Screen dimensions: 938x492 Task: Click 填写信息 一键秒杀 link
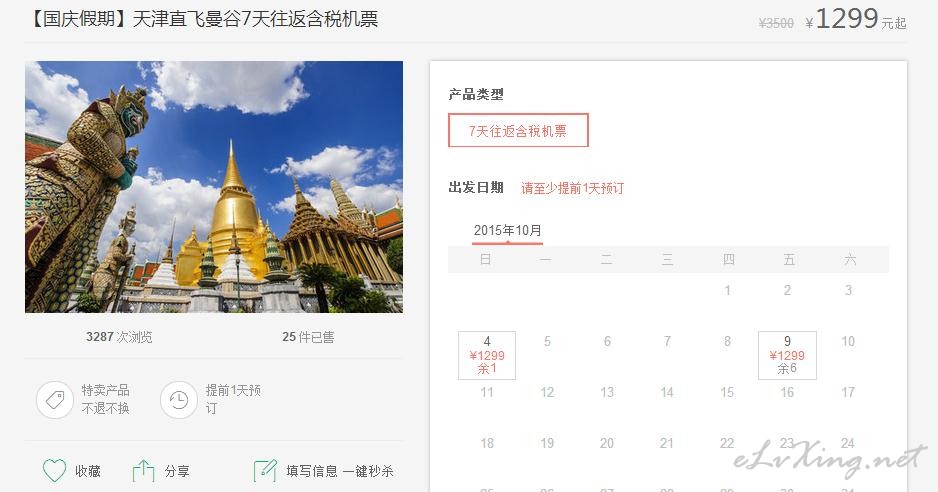point(340,472)
